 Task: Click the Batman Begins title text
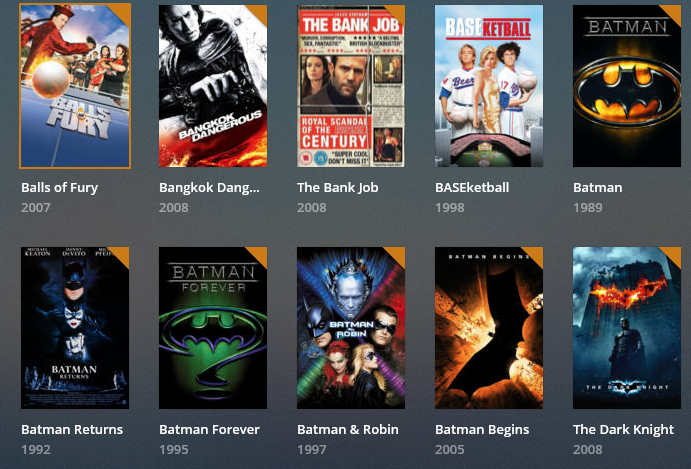tap(482, 430)
